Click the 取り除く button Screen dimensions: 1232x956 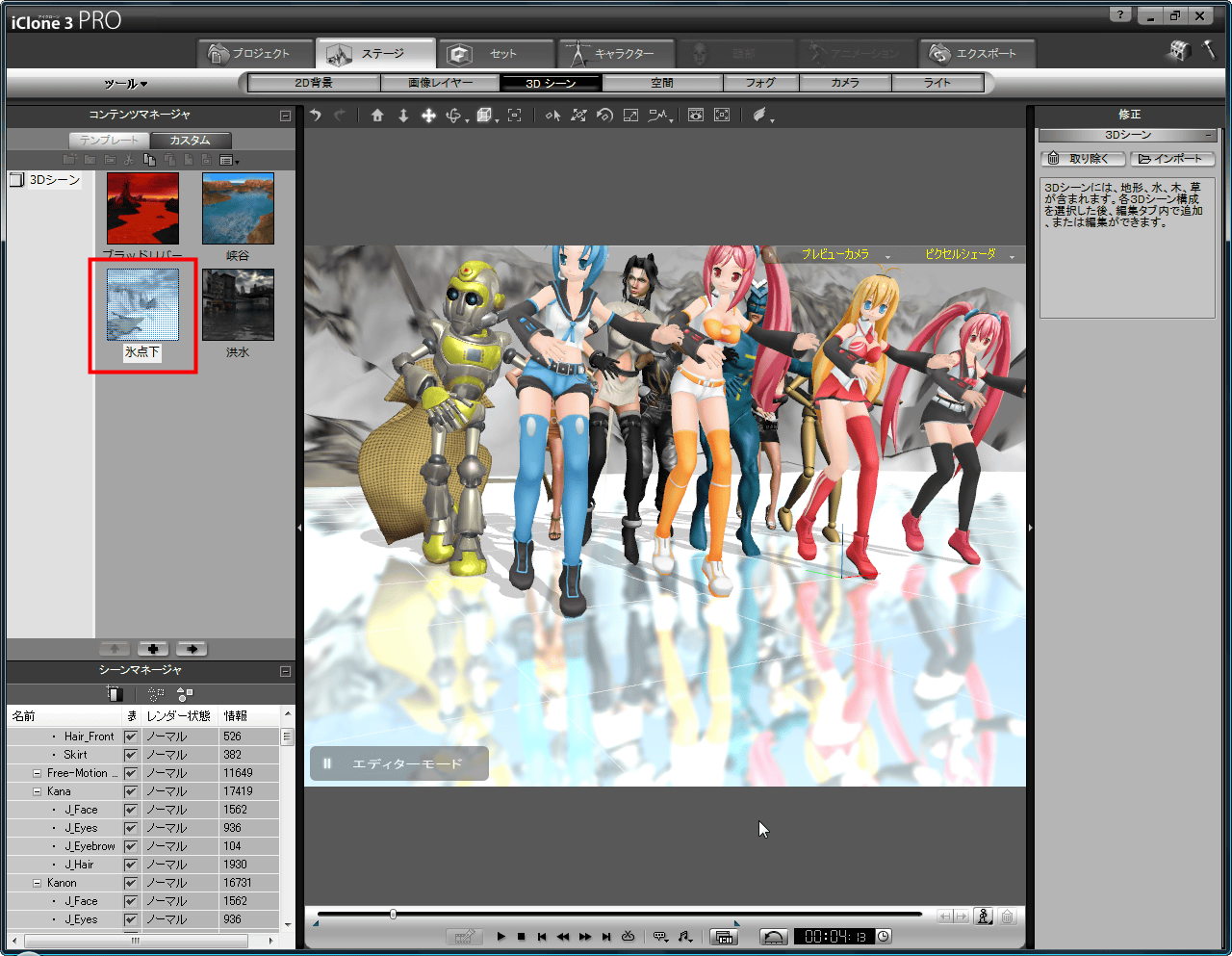pos(1083,159)
